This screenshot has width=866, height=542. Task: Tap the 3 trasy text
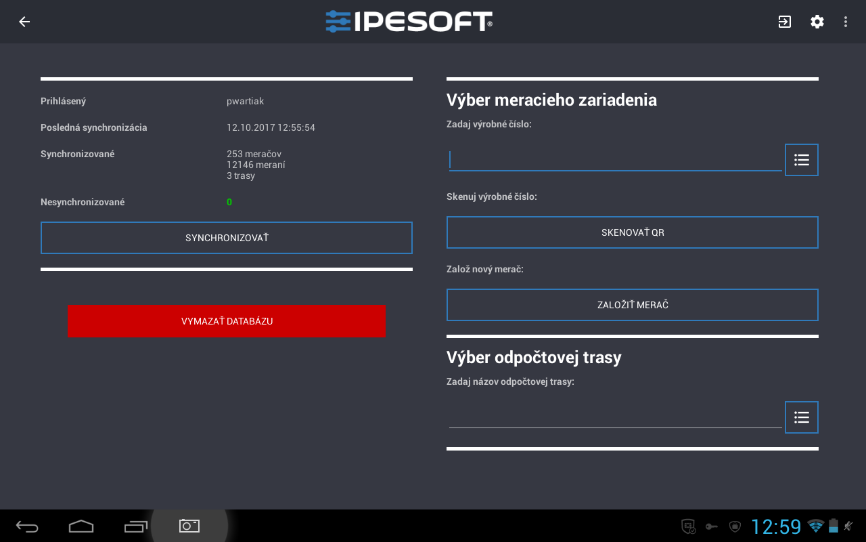(241, 176)
